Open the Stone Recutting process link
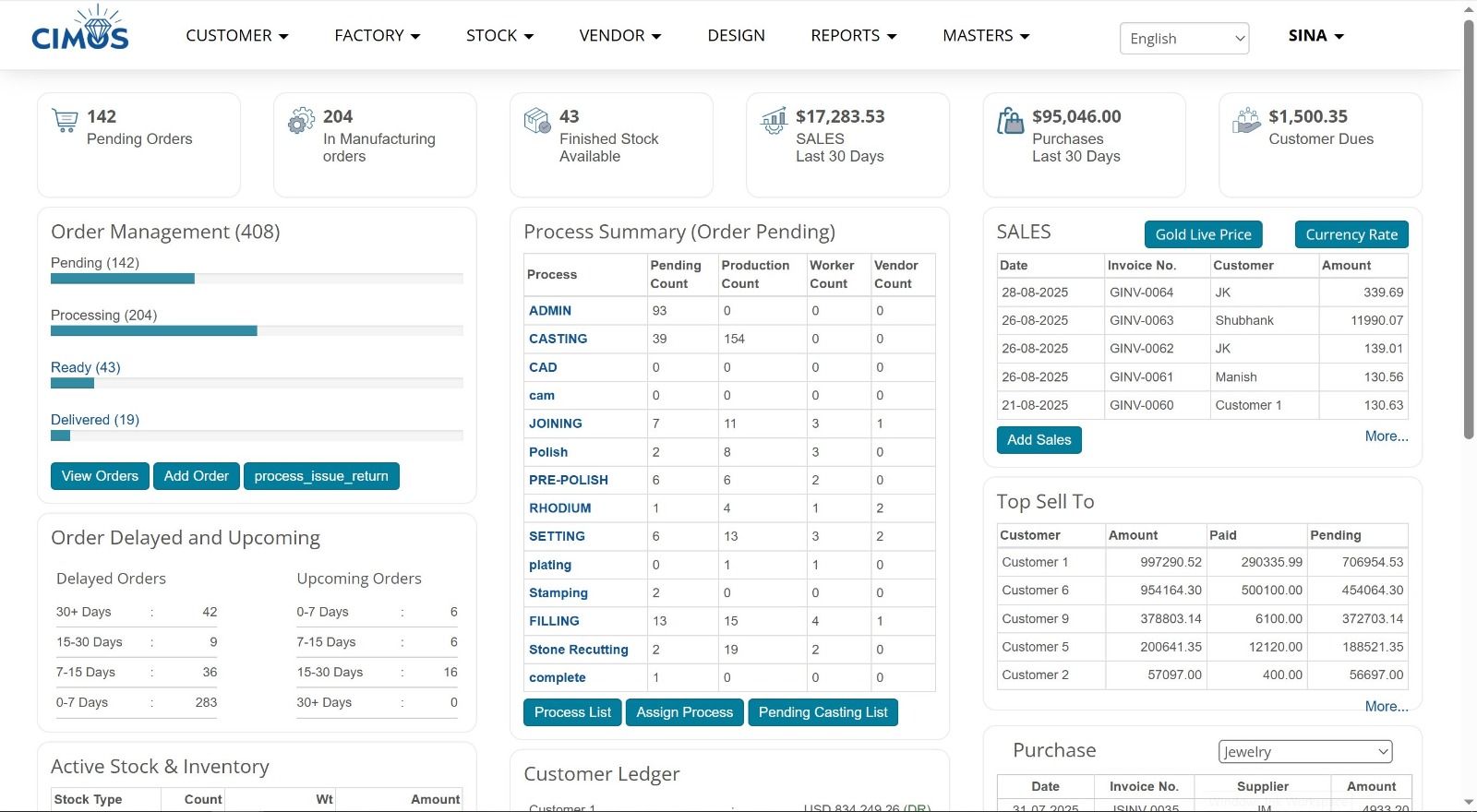The height and width of the screenshot is (812, 1477). point(579,650)
